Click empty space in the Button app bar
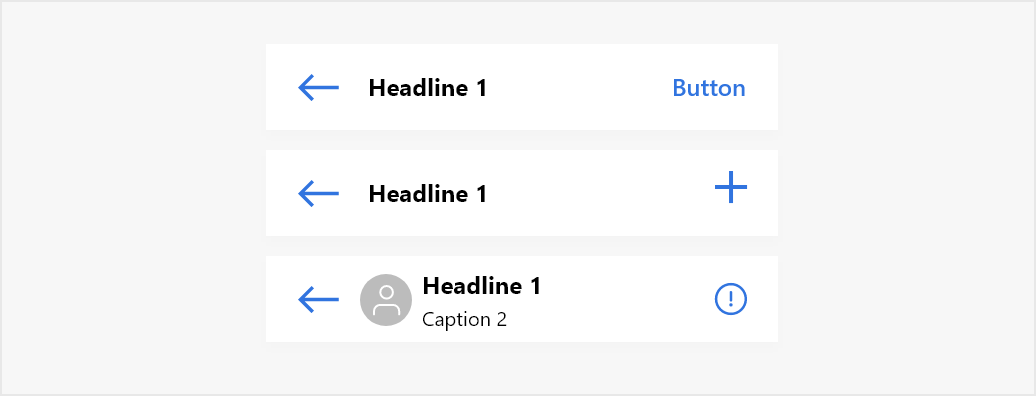Screen dimensions: 1036x396 pyautogui.click(x=581, y=87)
